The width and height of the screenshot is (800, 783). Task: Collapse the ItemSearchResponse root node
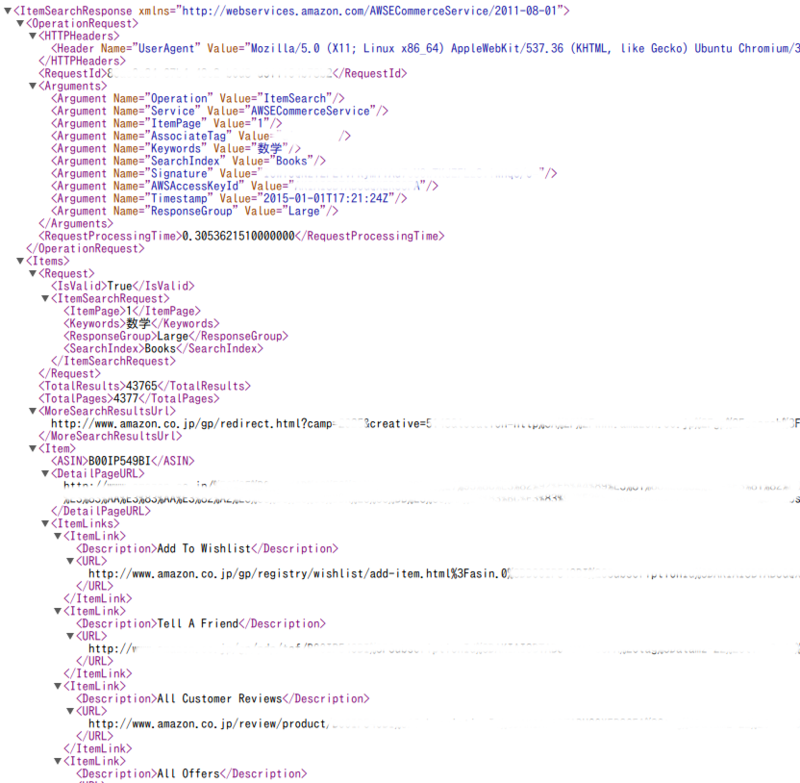(x=8, y=11)
